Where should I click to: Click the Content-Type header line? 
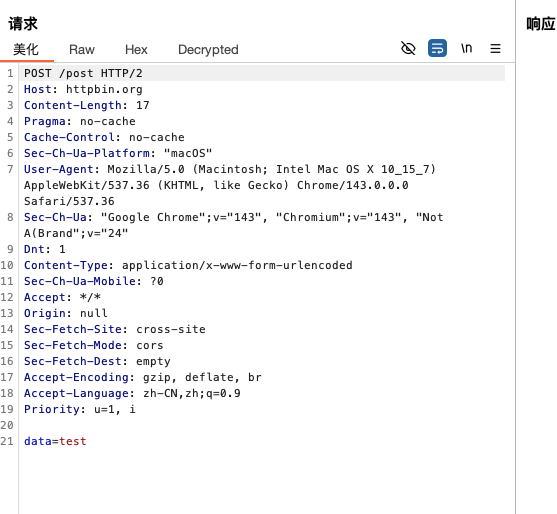click(188, 265)
